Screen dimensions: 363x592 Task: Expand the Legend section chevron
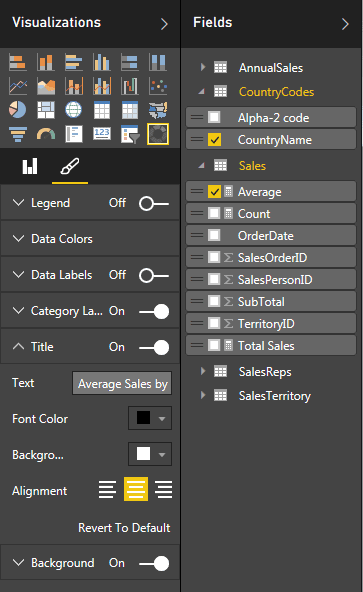click(19, 203)
